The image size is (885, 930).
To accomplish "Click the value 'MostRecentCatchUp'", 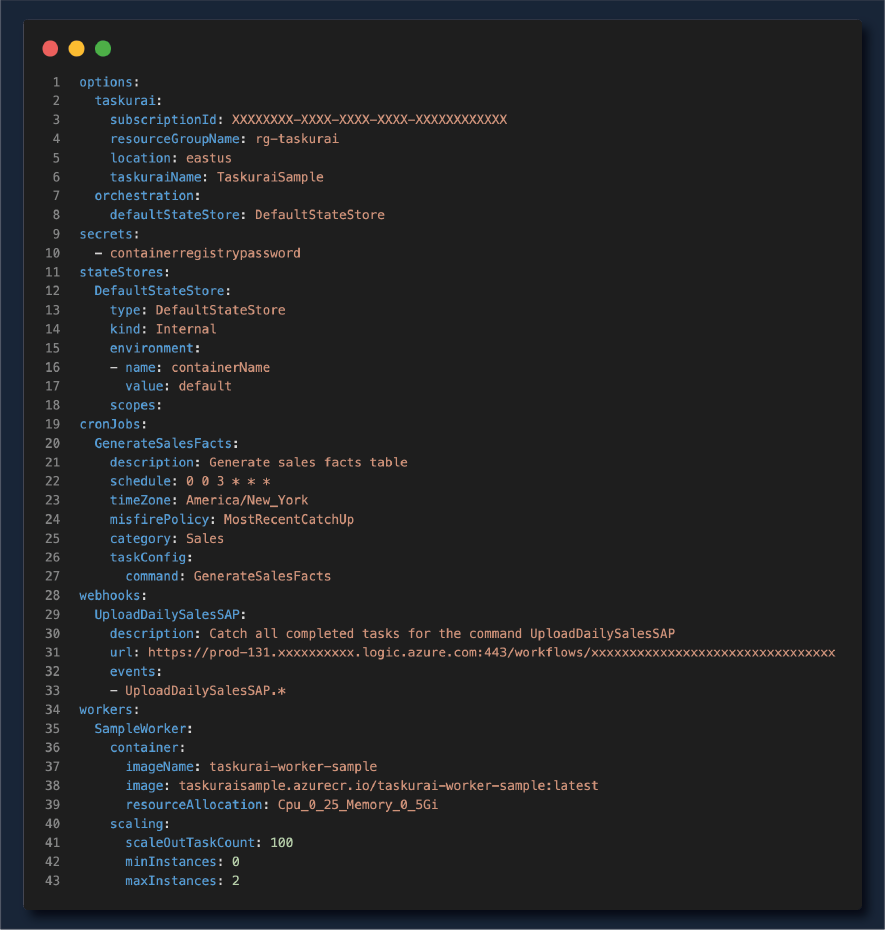I will (289, 520).
